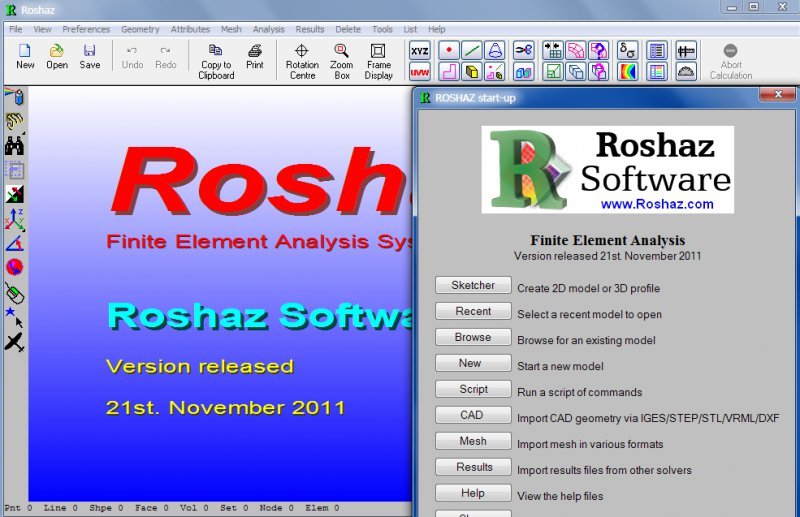Click the Roshaz Software logo image
Viewport: 800px width, 517px height.
click(608, 169)
